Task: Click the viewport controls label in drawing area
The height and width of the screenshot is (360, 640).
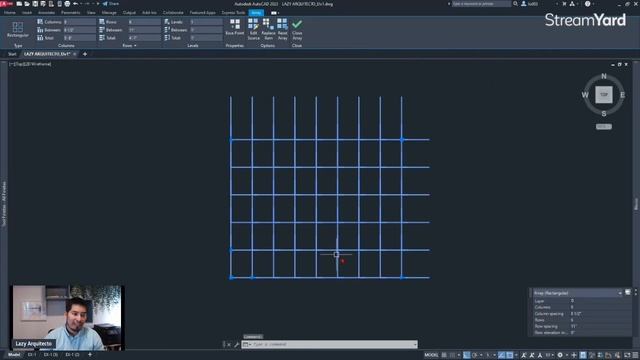Action: click(31, 64)
